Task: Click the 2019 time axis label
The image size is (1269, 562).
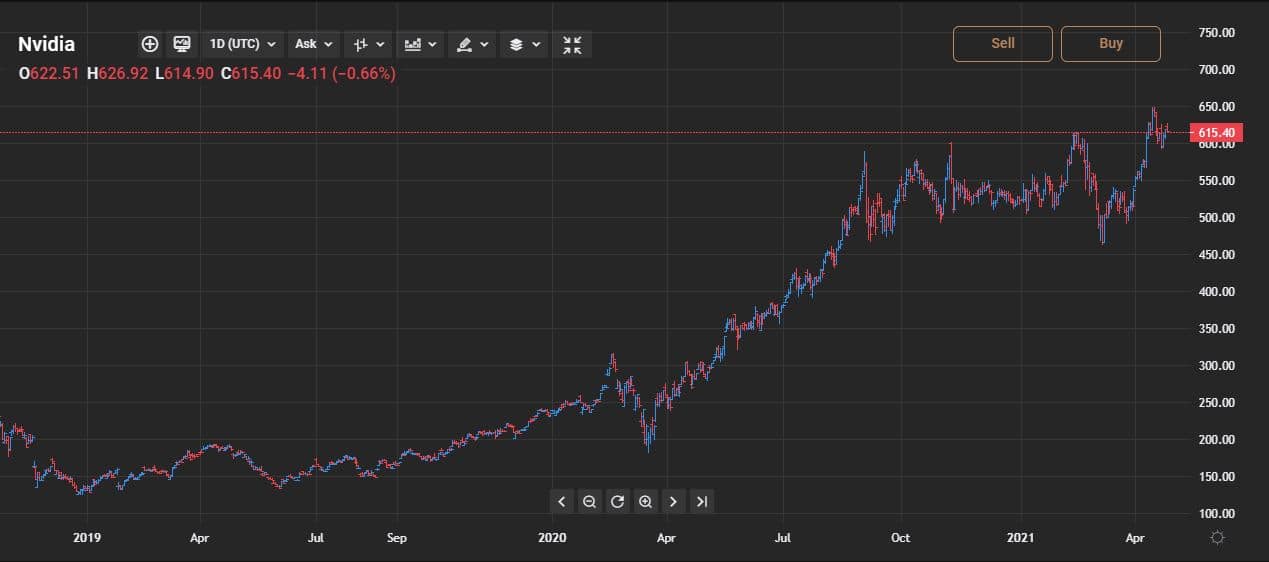Action: [88, 538]
